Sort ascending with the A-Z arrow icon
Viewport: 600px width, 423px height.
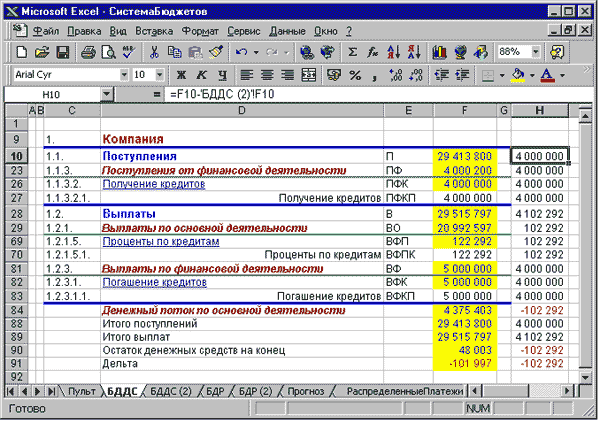tap(393, 52)
